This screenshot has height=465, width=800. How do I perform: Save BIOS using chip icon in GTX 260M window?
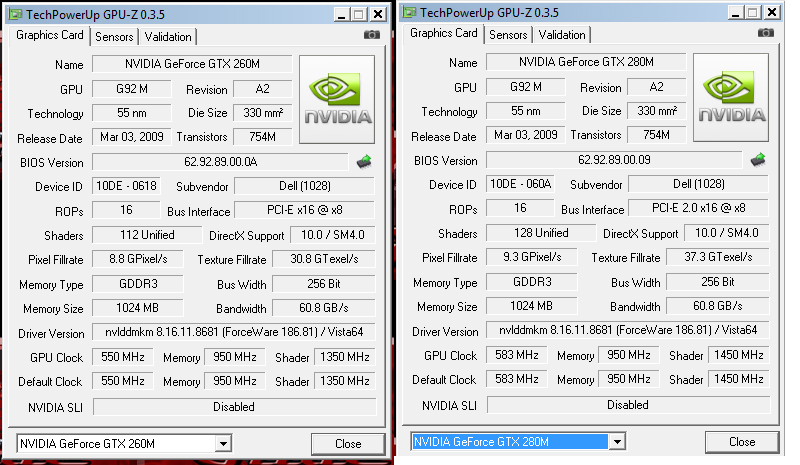tap(364, 162)
